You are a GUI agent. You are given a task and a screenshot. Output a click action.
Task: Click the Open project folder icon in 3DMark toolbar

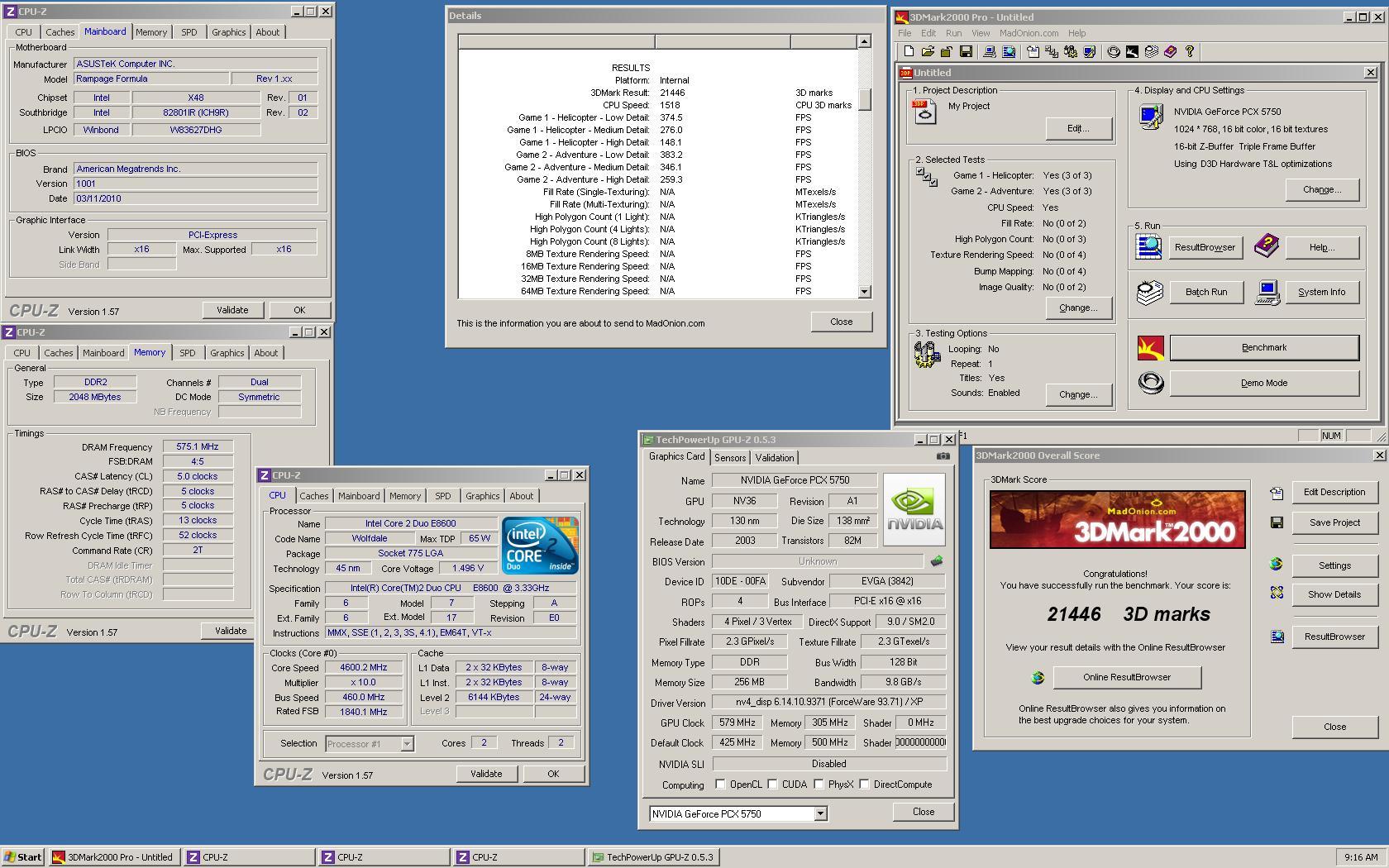click(928, 51)
